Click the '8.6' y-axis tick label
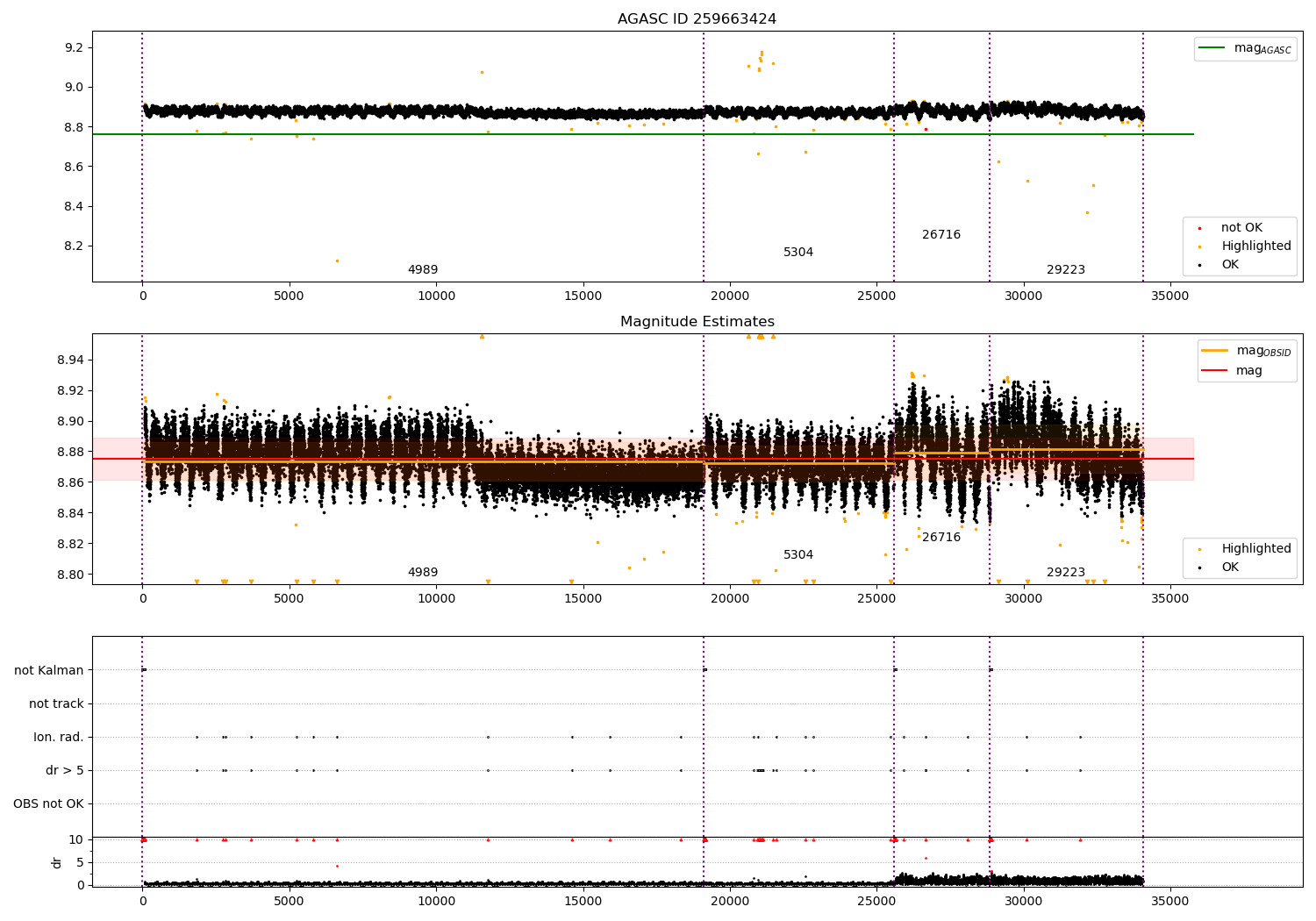 [x=74, y=167]
